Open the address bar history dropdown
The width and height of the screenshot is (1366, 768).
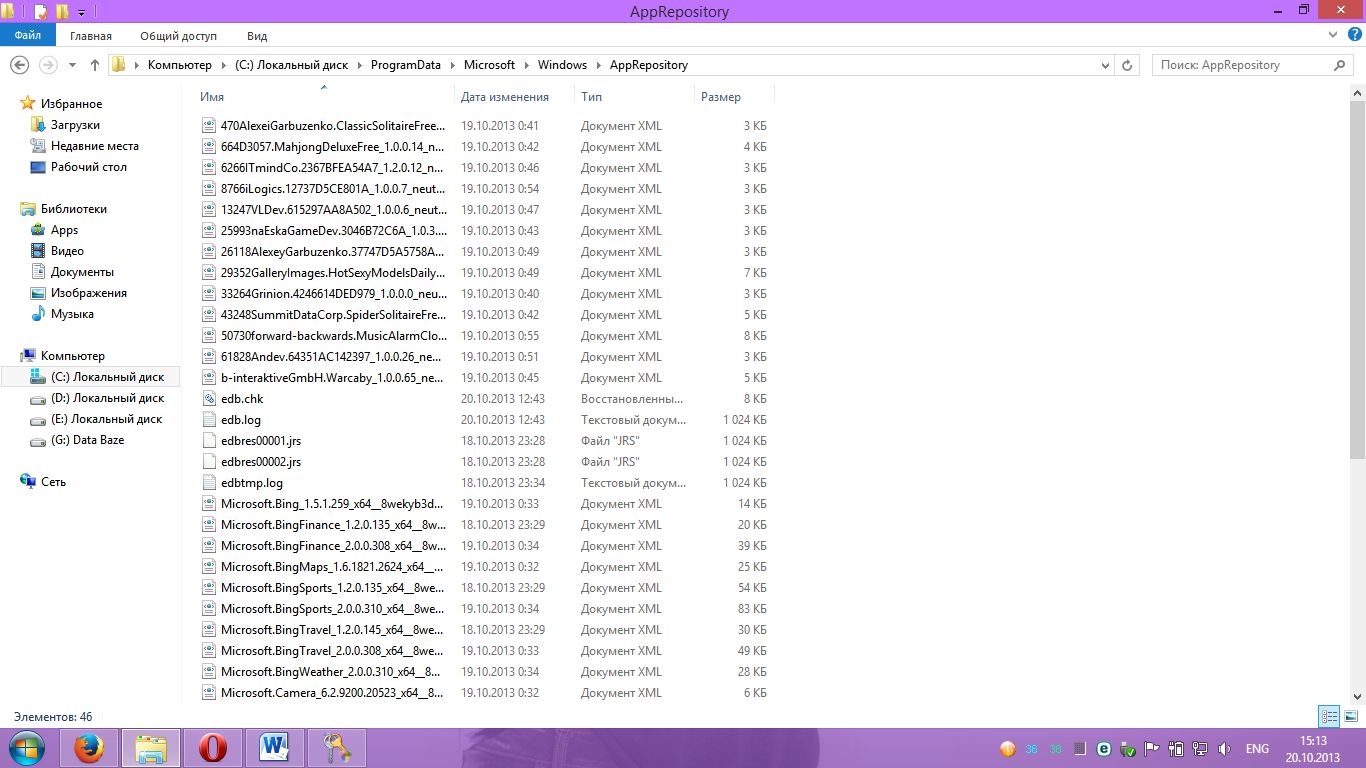pyautogui.click(x=1105, y=65)
